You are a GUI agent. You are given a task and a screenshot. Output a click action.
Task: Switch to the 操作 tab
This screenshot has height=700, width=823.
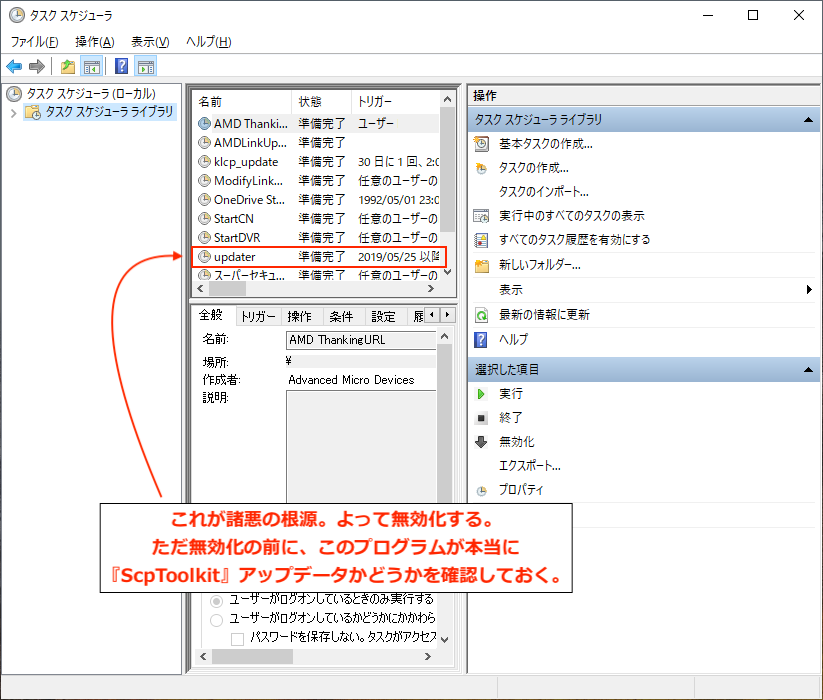(300, 316)
